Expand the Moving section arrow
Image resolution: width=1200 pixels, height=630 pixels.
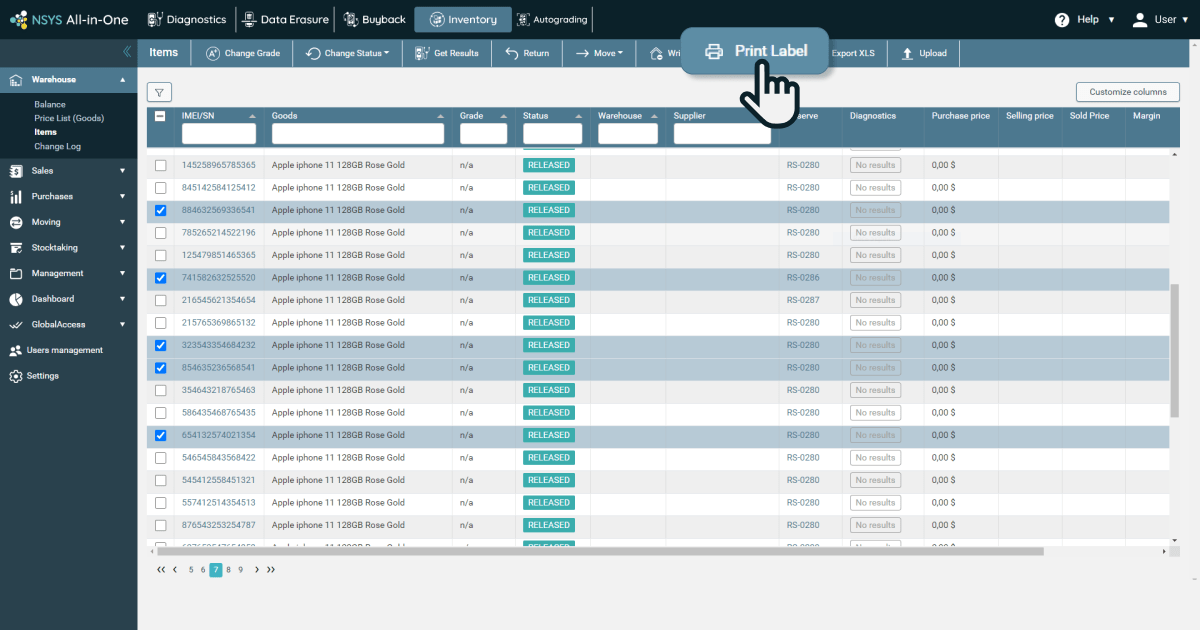[x=122, y=222]
